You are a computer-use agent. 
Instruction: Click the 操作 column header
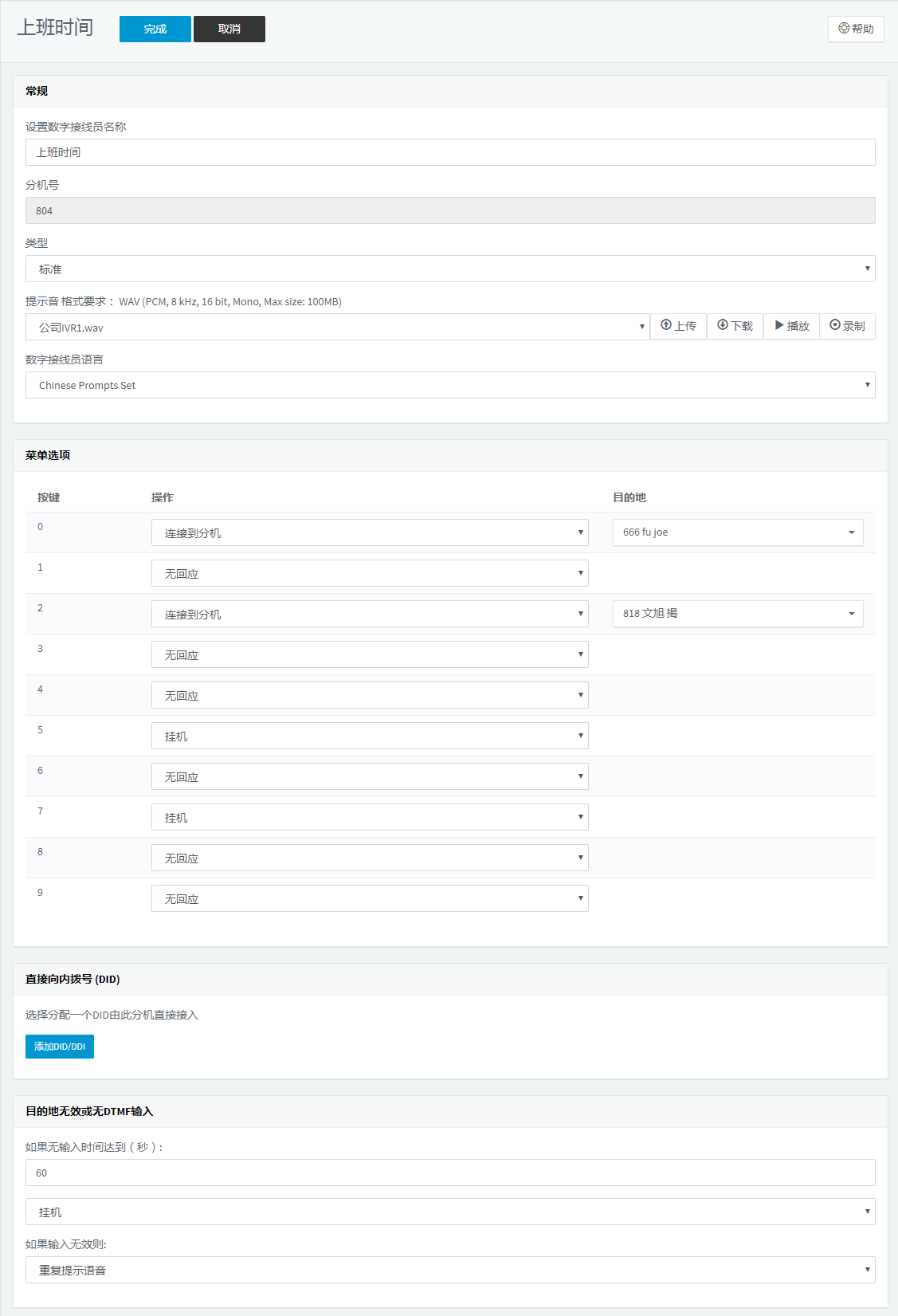pyautogui.click(x=163, y=497)
